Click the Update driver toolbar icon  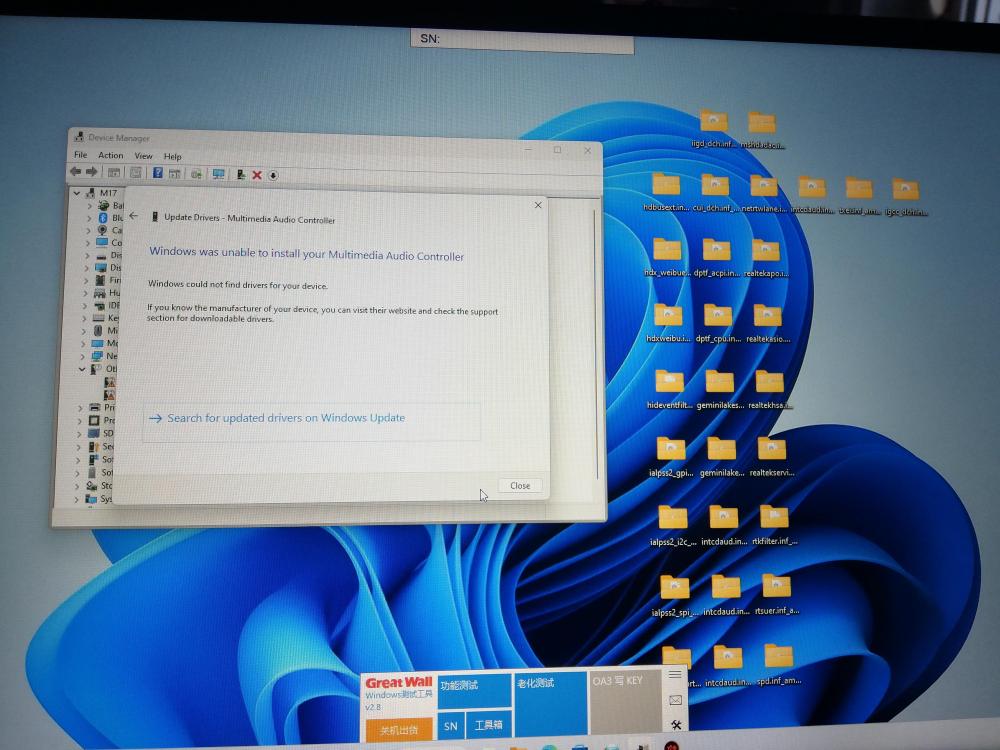coord(240,174)
